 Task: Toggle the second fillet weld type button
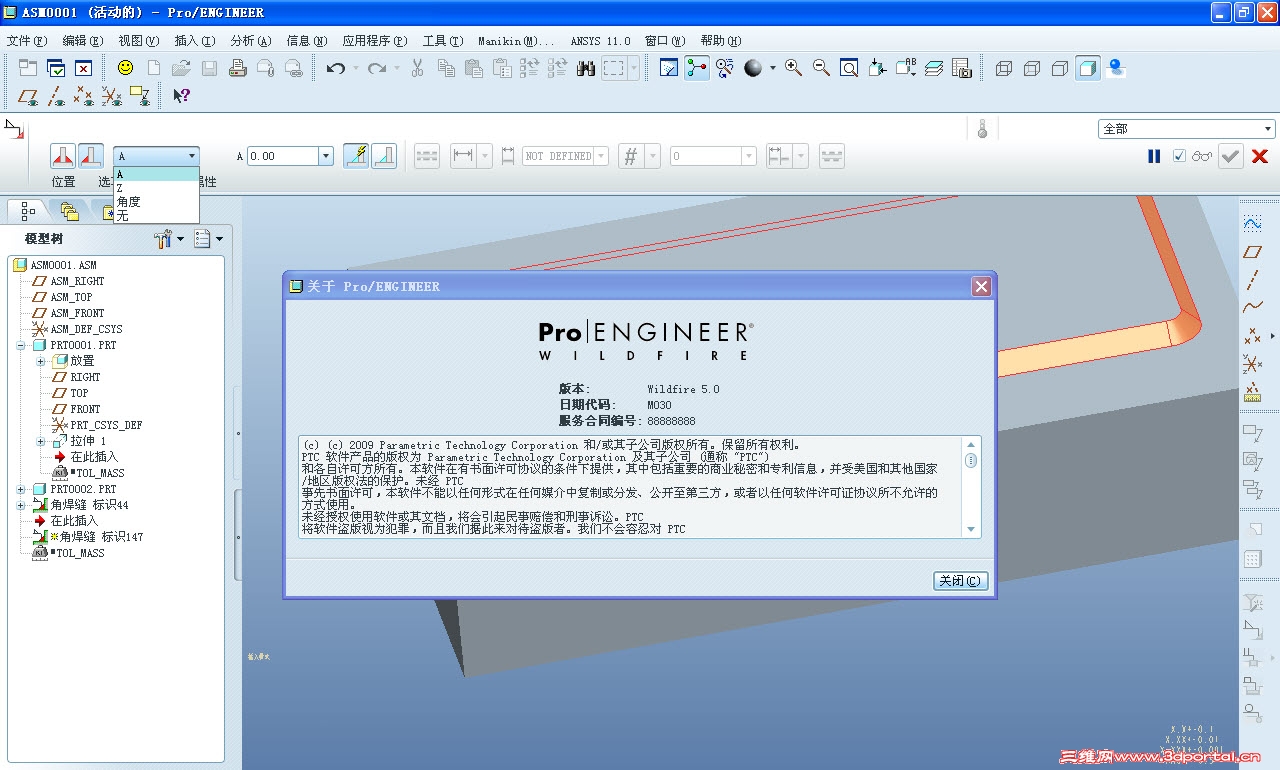click(91, 156)
